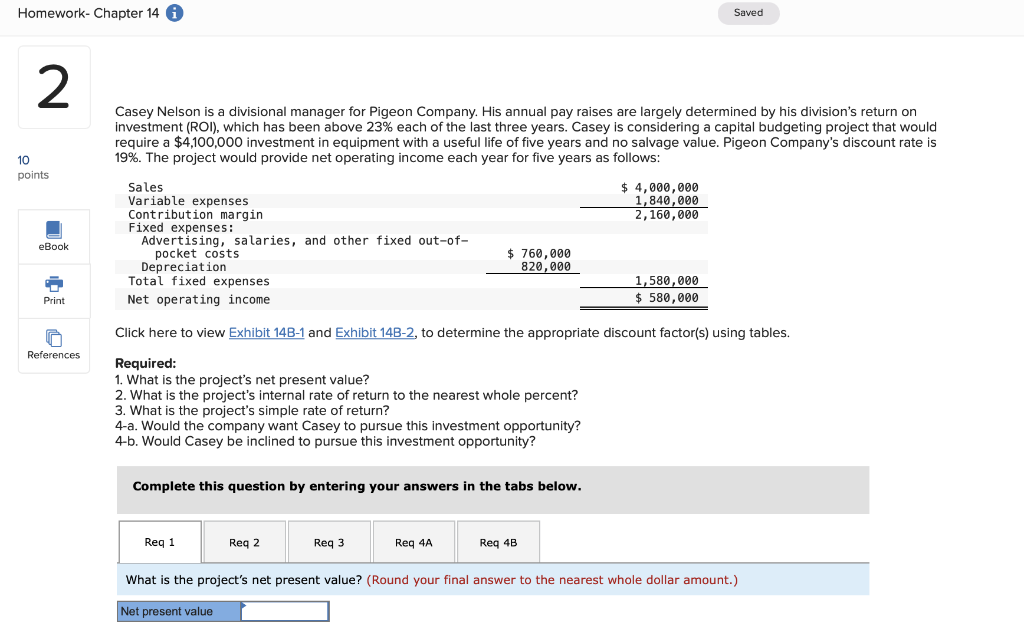This screenshot has height=626, width=1024.
Task: Open Exhibit 14B-1
Action: point(266,332)
